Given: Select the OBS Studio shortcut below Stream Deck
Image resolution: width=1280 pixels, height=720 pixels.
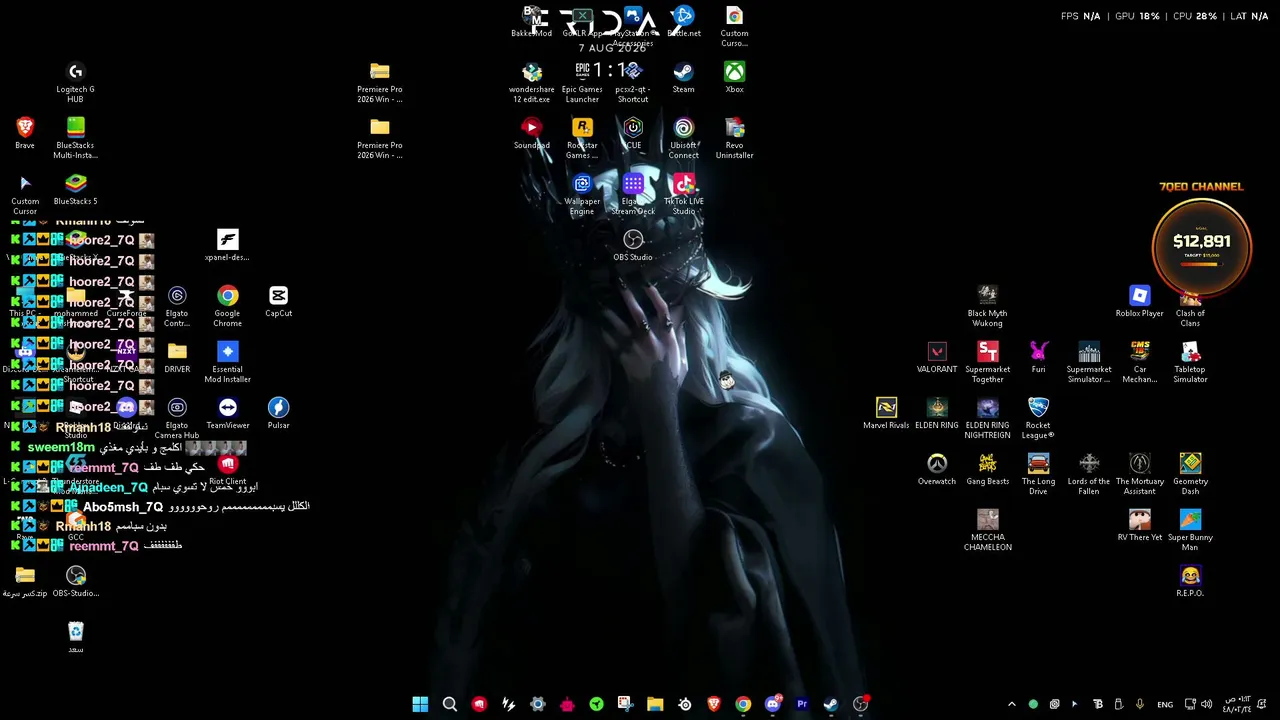Looking at the screenshot, I should 633,245.
